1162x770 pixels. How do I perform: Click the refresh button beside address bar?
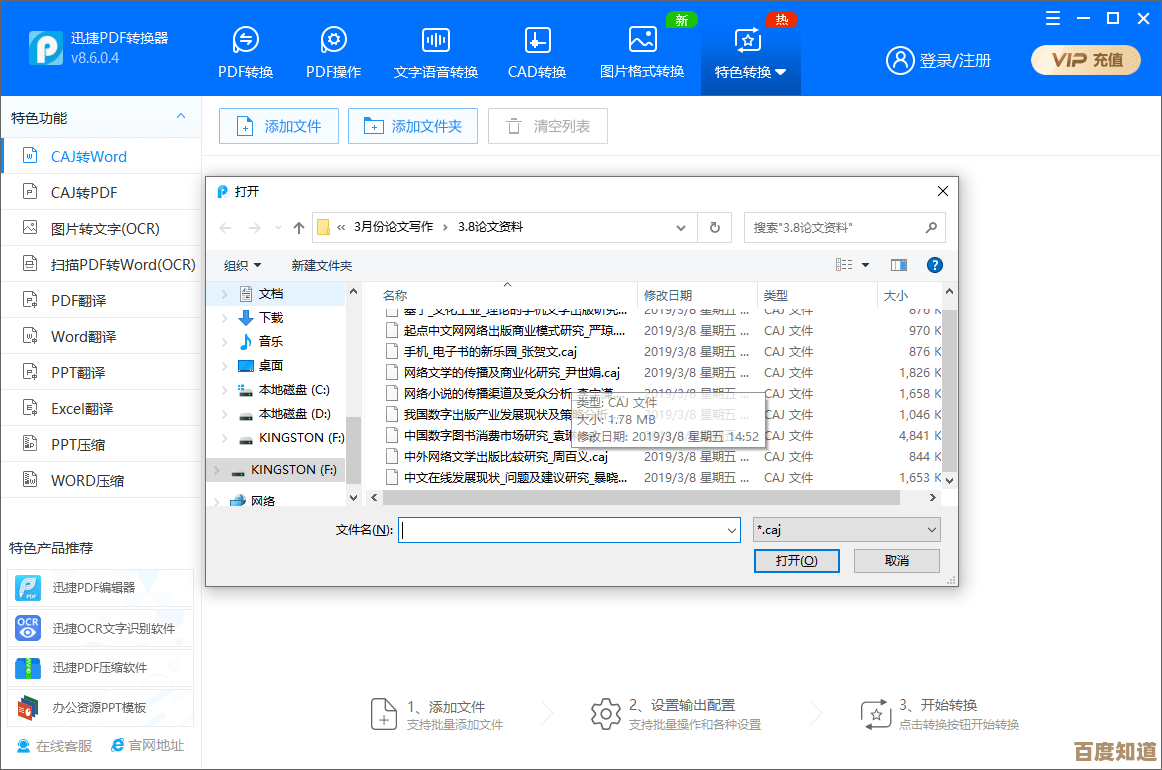(x=714, y=227)
